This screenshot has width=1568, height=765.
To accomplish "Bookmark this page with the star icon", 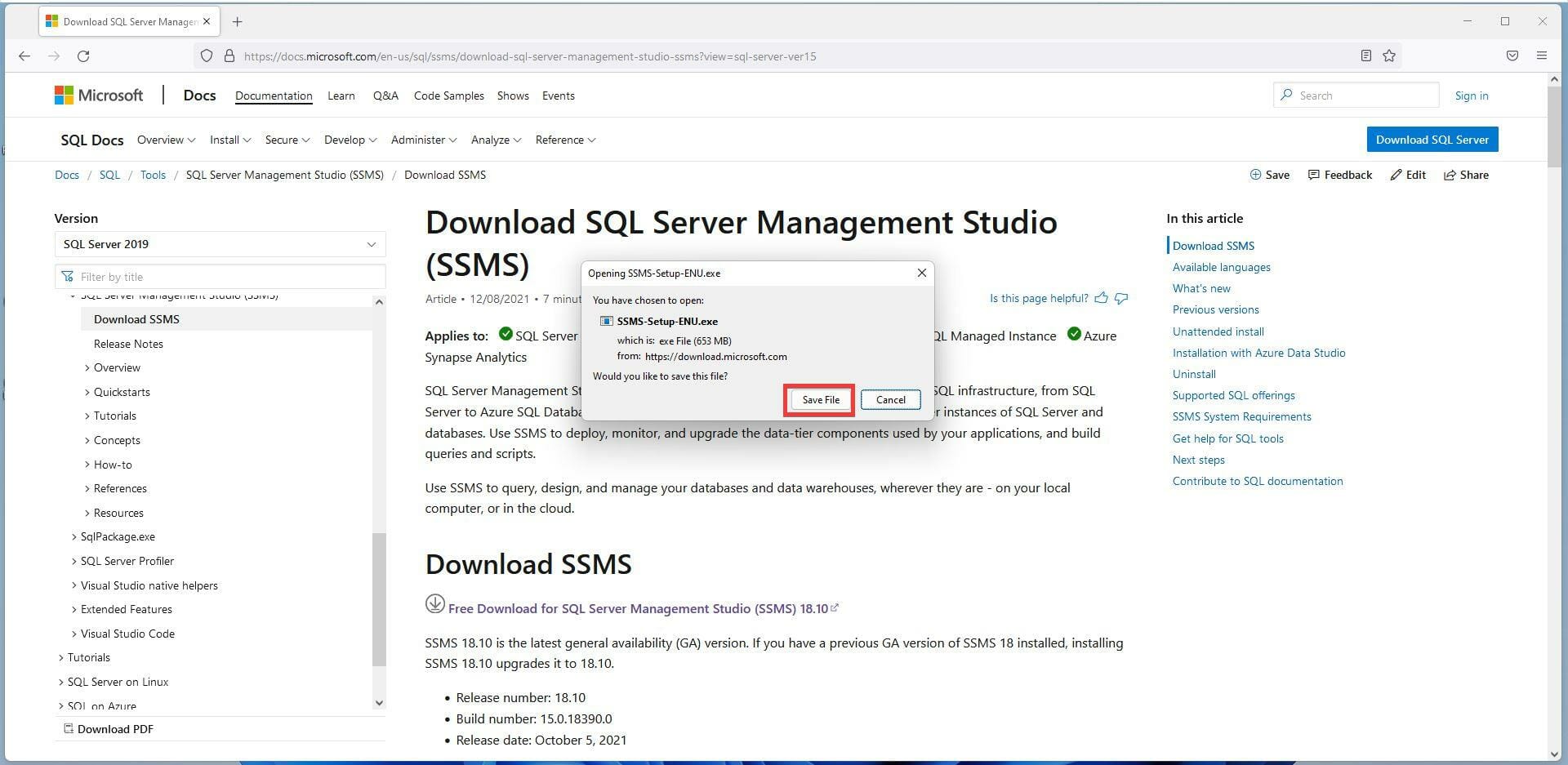I will click(x=1388, y=56).
